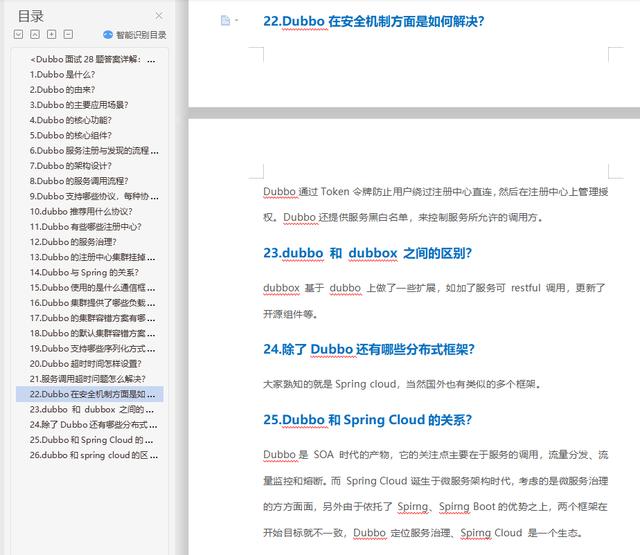Open the page icon beside heading 22
This screenshot has width=640, height=555.
tap(225, 20)
